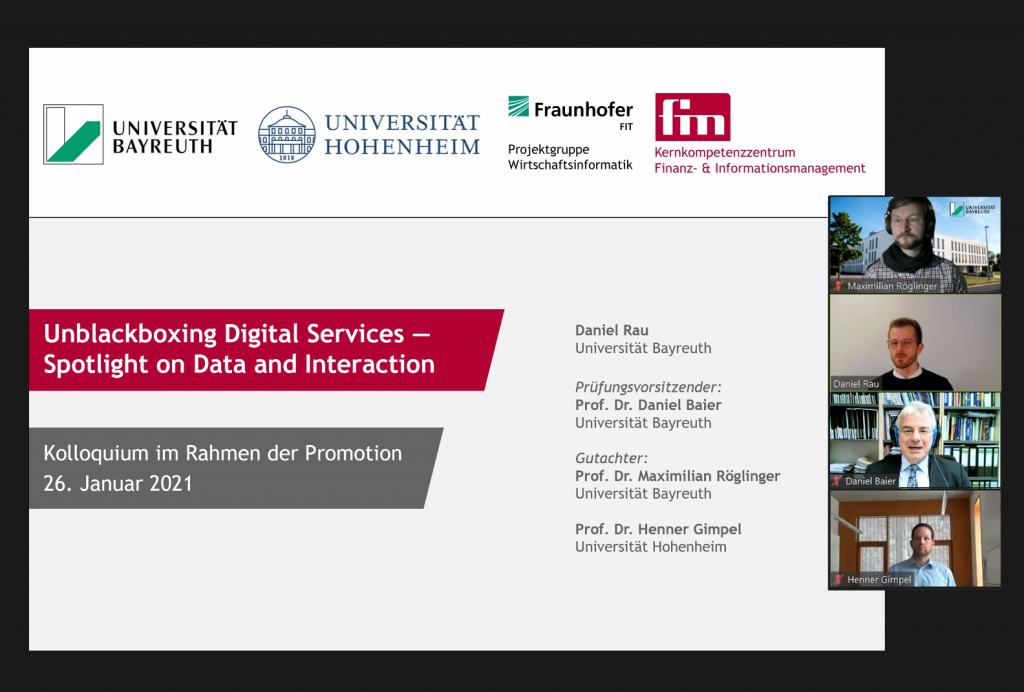Click small Bayreuth logo in Röglinger's video background

tap(972, 209)
